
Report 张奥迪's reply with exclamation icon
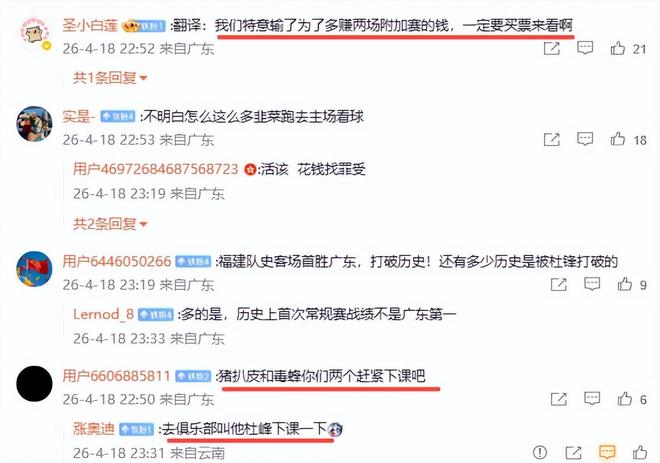[540, 453]
